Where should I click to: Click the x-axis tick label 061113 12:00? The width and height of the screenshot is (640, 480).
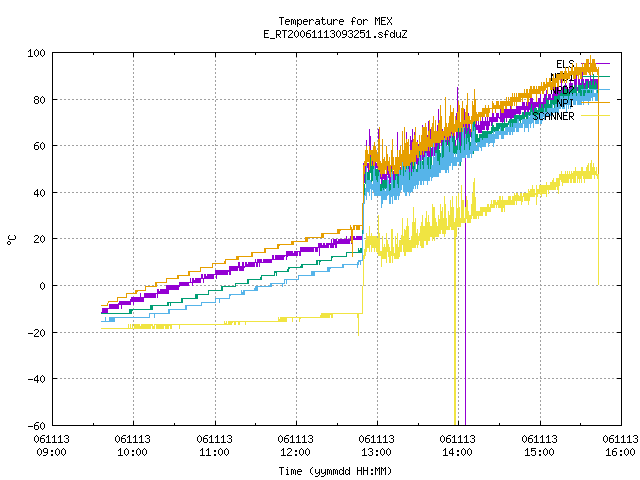click(x=296, y=446)
